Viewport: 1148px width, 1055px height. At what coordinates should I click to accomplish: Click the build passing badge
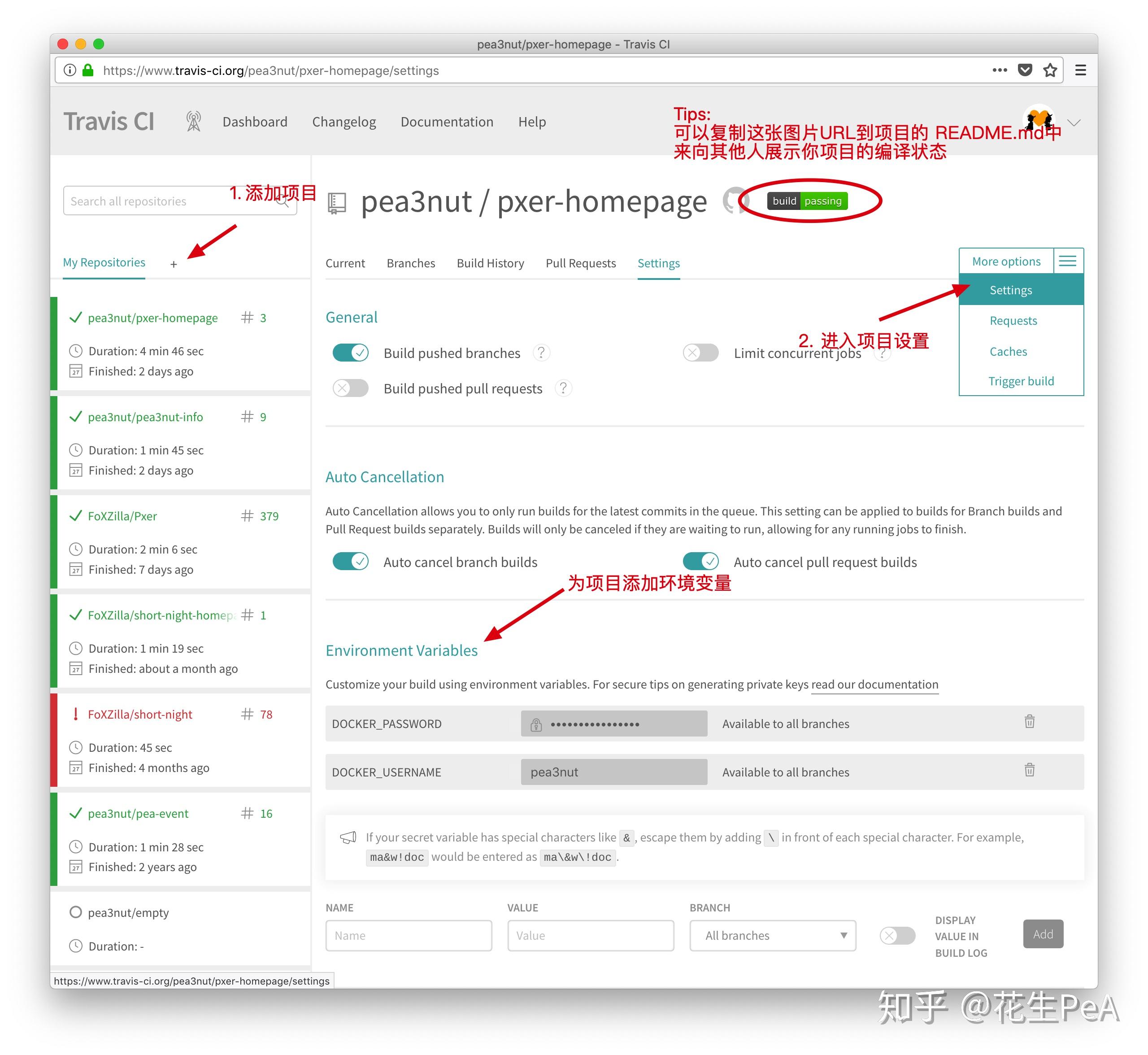[x=807, y=201]
